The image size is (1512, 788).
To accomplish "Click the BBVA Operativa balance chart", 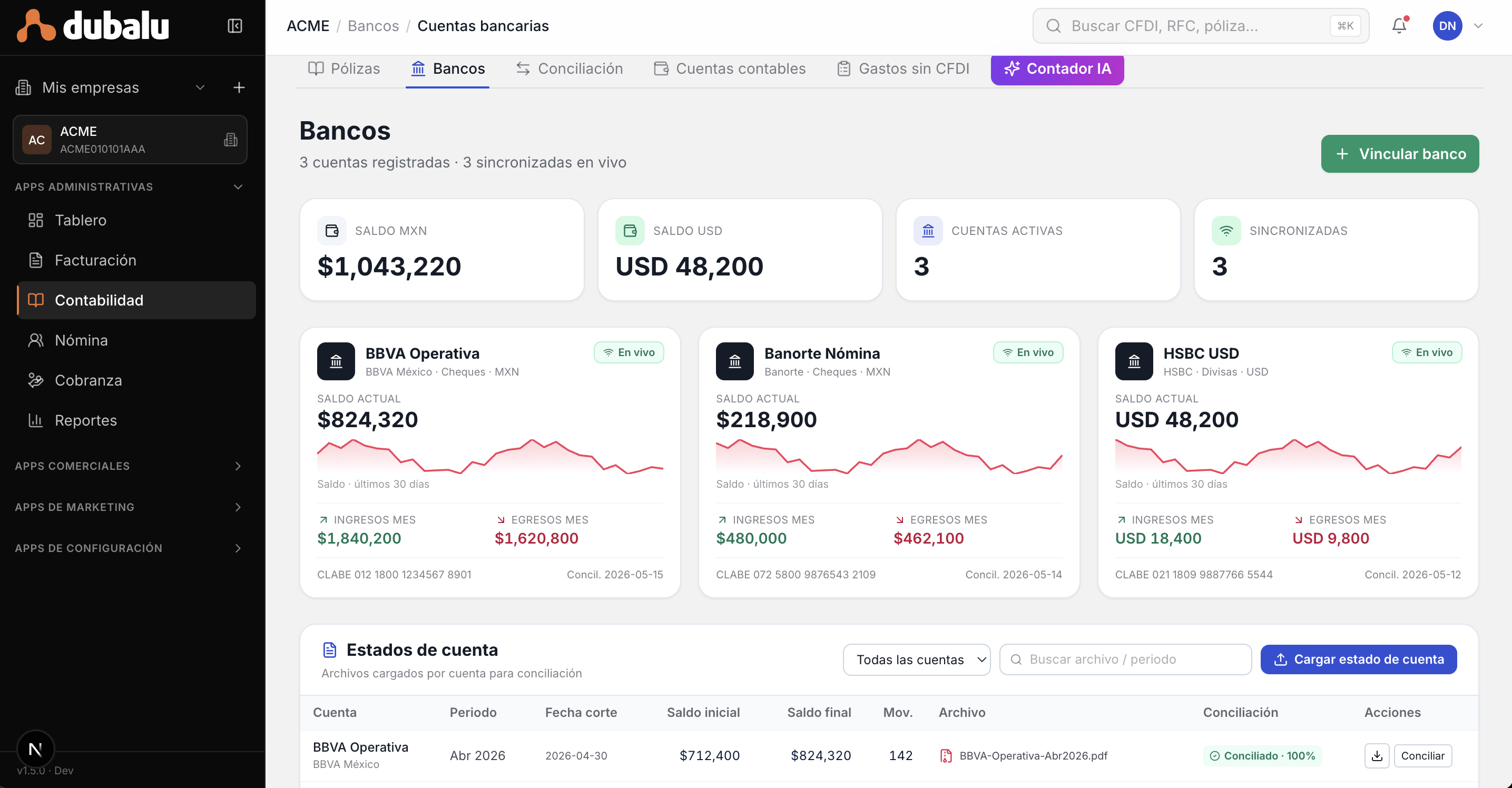I will point(490,456).
